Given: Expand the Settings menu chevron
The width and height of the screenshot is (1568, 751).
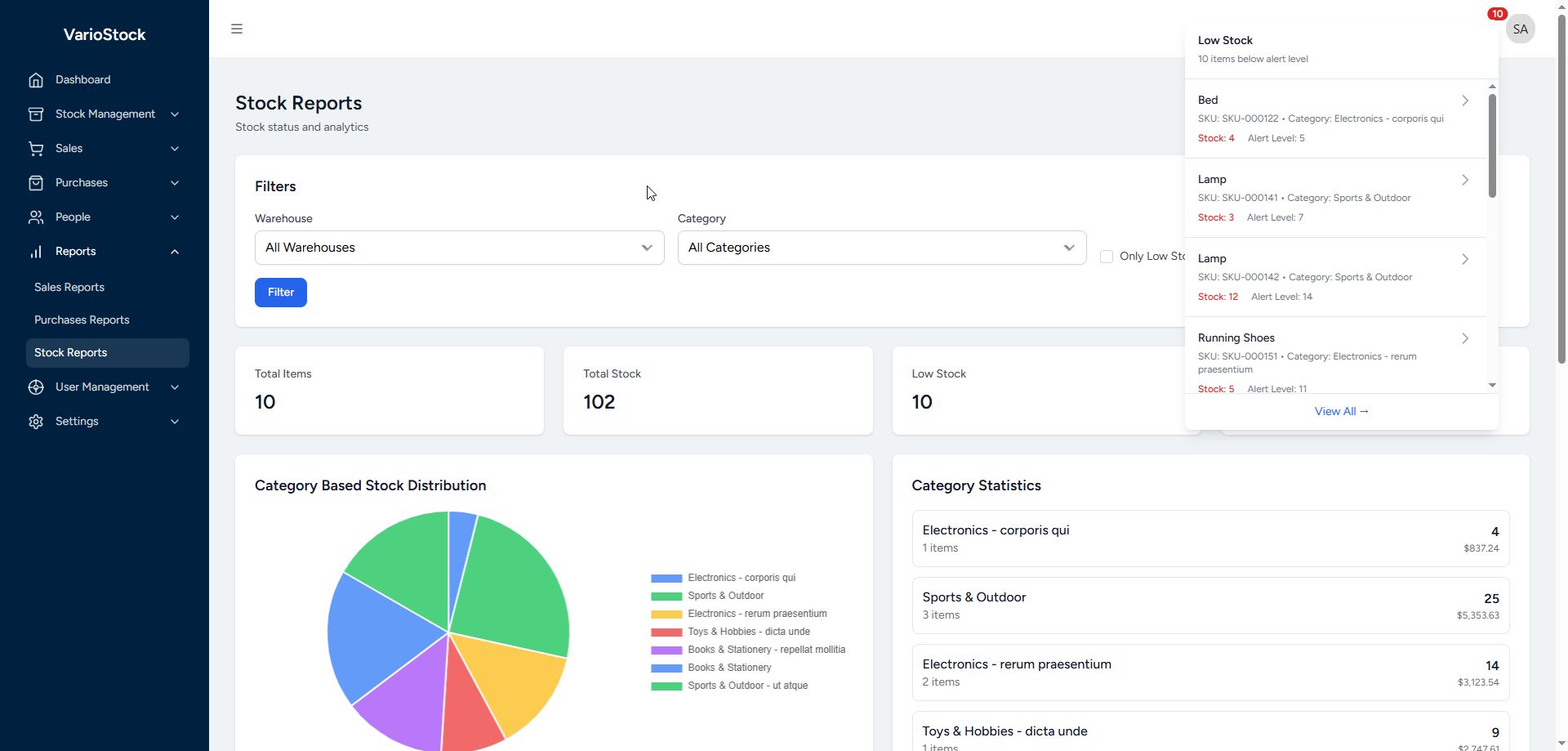Looking at the screenshot, I should point(175,422).
